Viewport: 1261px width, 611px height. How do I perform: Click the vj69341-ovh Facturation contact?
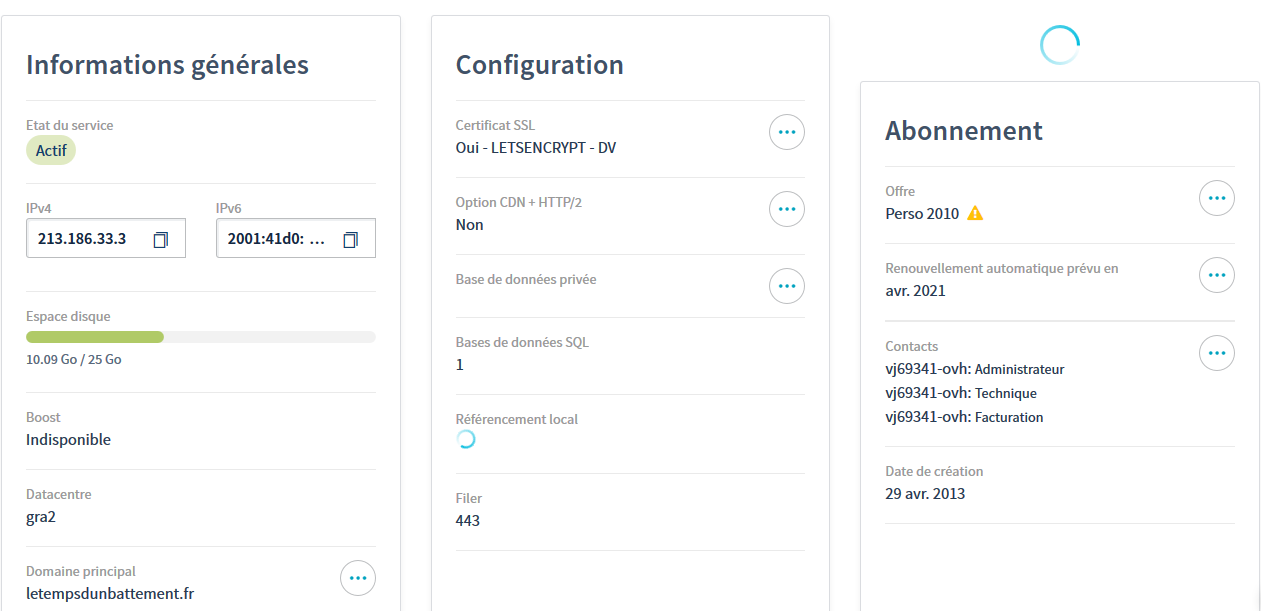point(965,417)
